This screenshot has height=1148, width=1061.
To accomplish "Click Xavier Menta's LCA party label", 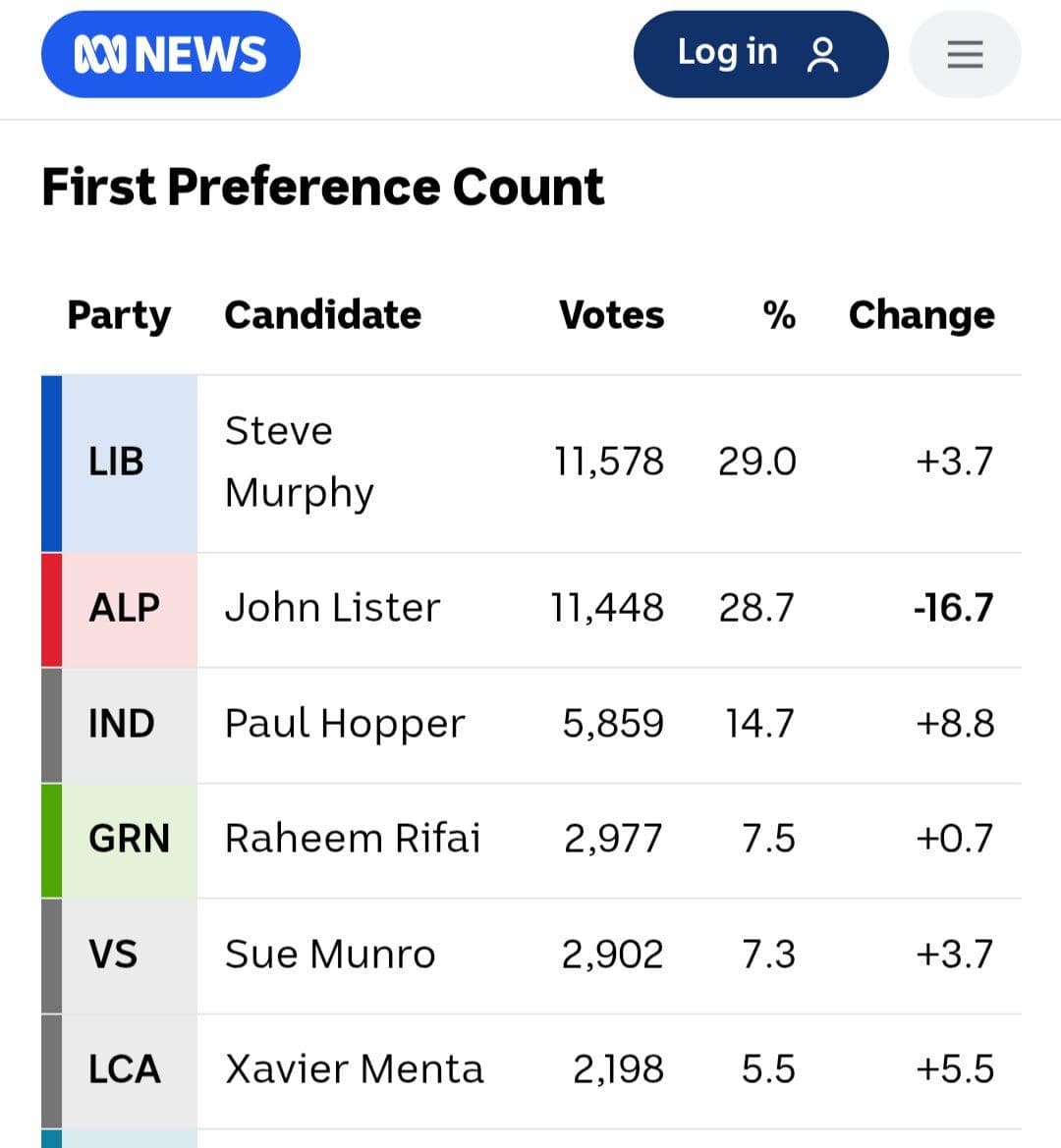I will point(122,1067).
